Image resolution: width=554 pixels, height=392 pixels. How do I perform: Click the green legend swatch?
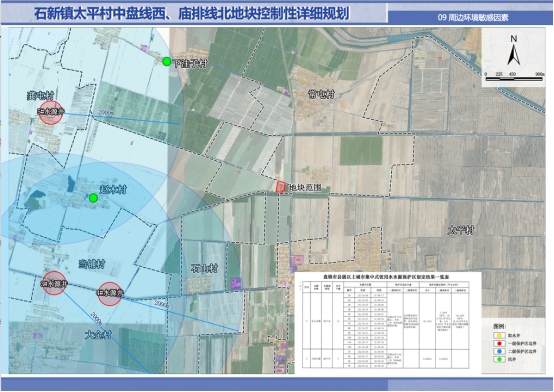point(499,359)
